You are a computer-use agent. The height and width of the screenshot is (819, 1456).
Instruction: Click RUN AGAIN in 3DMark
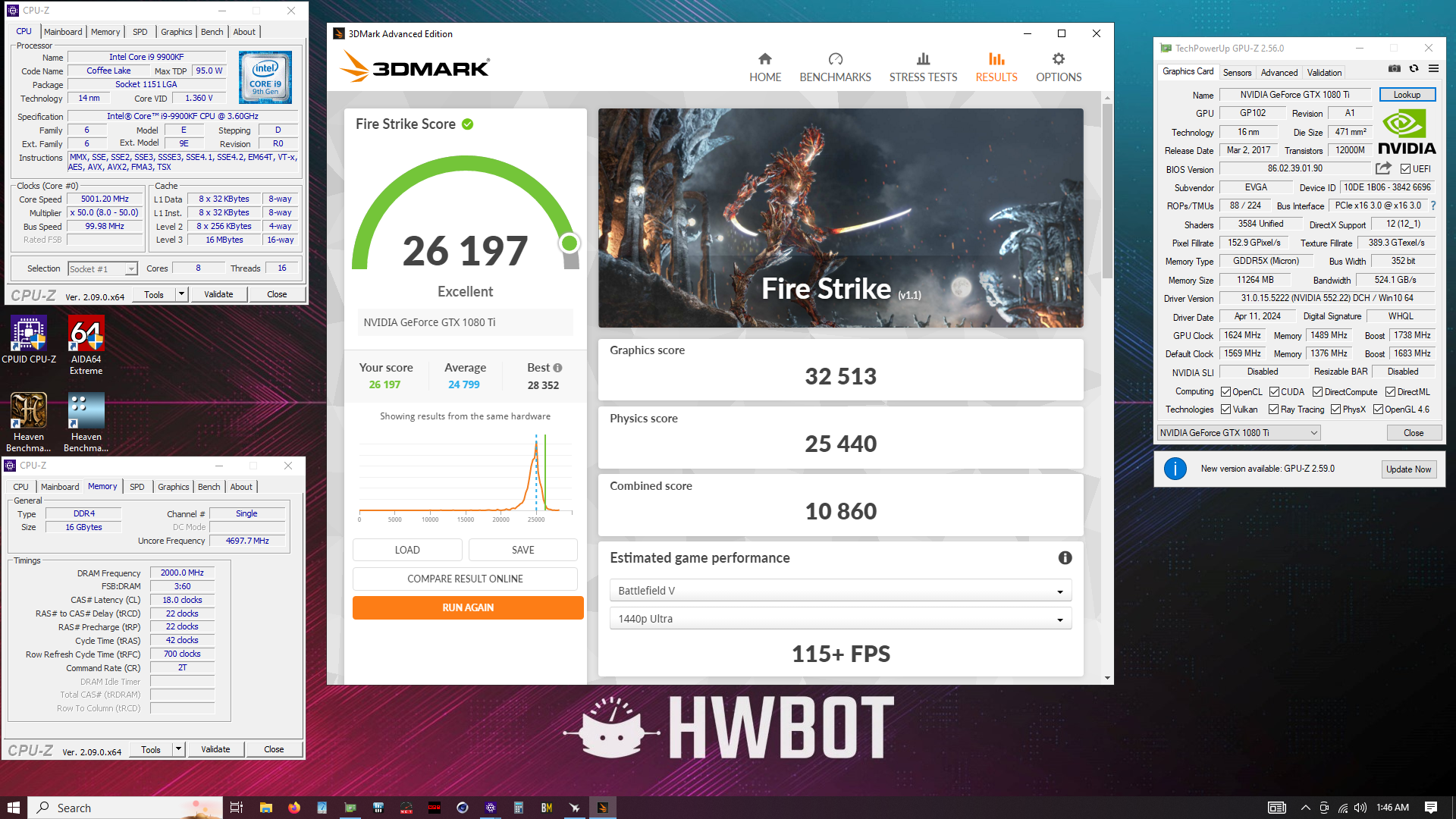coord(468,607)
